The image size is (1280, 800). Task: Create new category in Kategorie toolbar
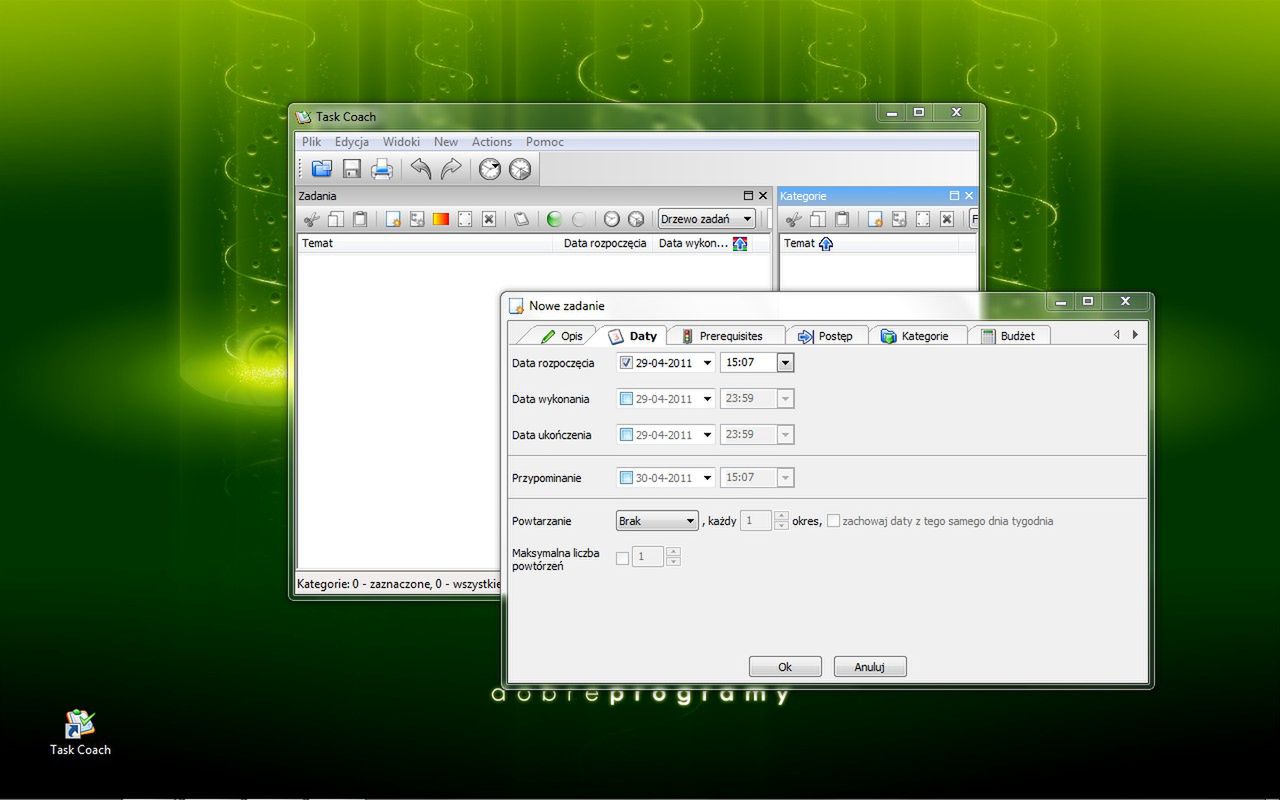tap(875, 219)
